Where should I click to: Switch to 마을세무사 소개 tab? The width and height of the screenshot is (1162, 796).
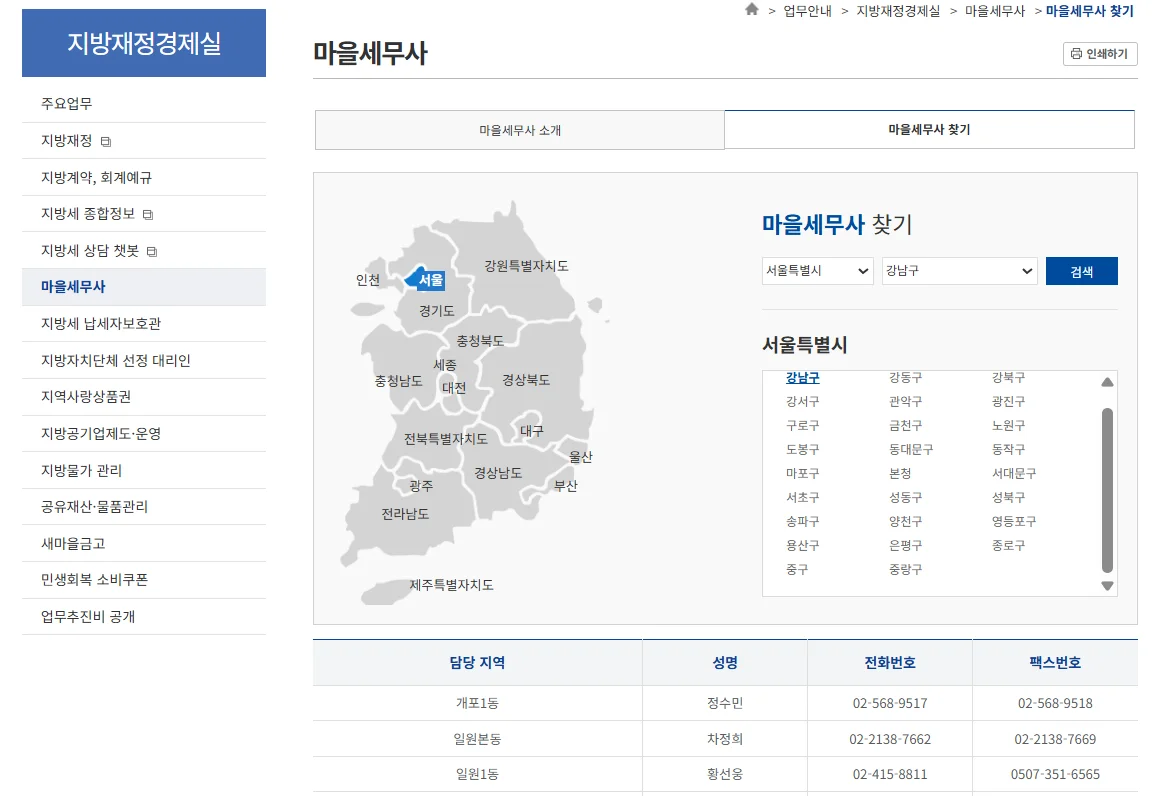coord(519,130)
